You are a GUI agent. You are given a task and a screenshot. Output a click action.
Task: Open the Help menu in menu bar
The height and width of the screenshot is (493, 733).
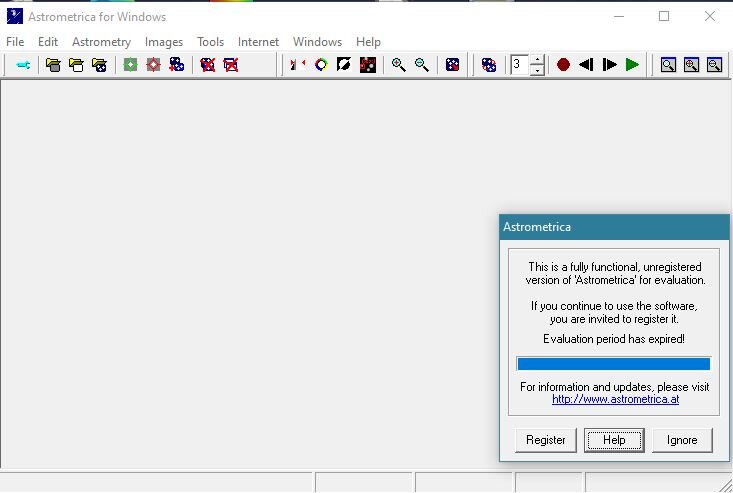pyautogui.click(x=368, y=42)
